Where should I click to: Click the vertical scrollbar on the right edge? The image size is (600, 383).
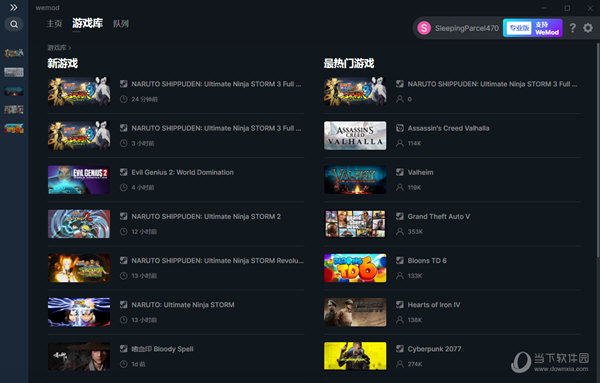pos(598,149)
